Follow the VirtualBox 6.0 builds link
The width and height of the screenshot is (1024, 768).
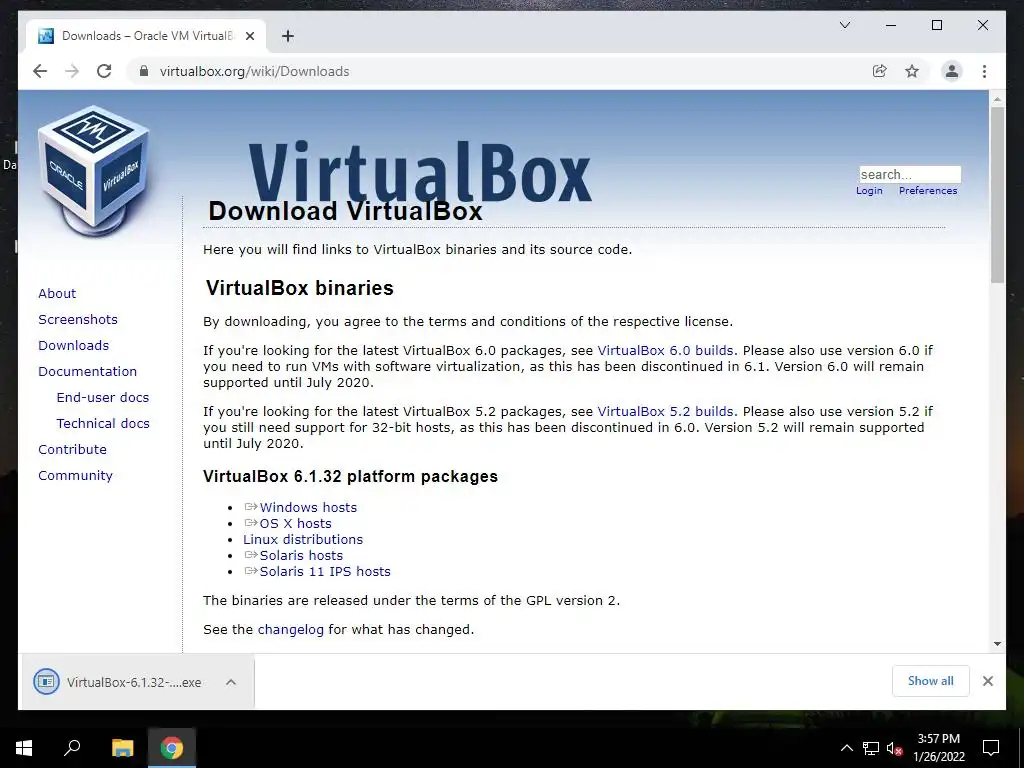pyautogui.click(x=665, y=351)
